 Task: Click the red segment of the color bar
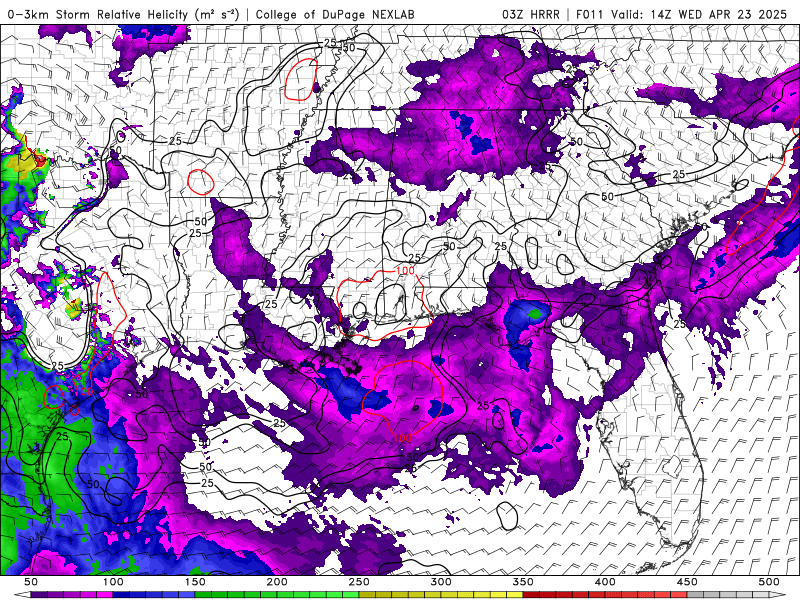(605, 595)
